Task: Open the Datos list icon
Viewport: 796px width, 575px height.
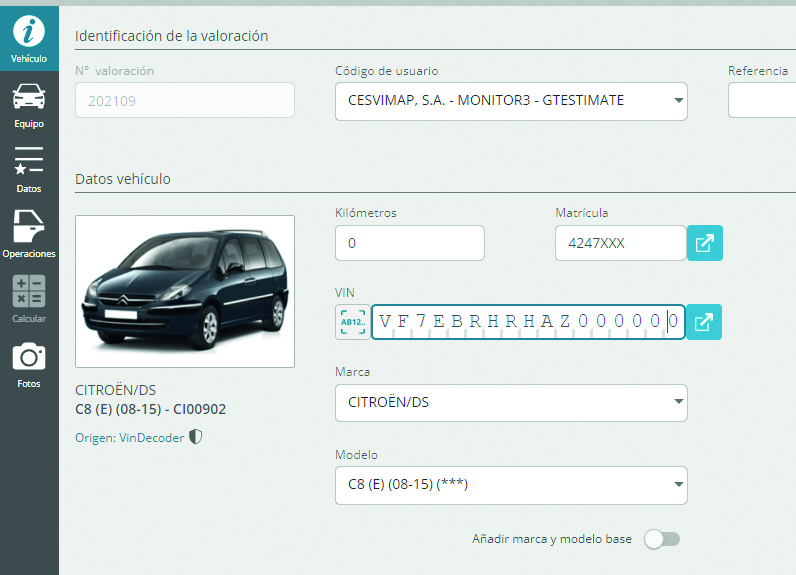Action: (x=29, y=170)
